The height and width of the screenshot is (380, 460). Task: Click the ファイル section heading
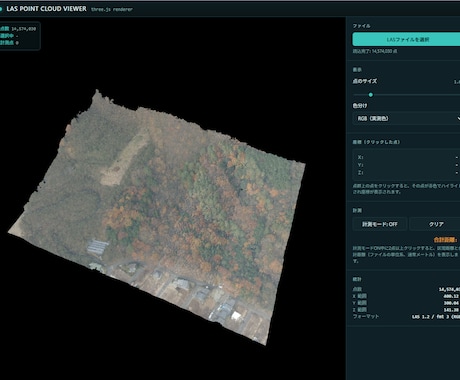[x=361, y=26]
